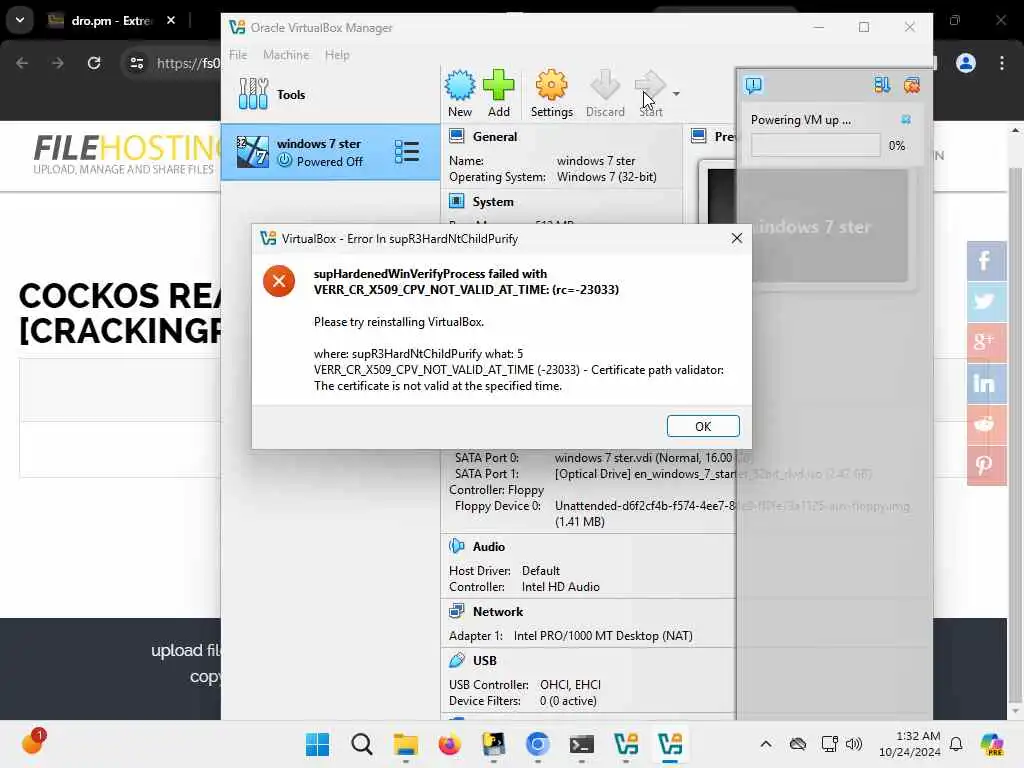Click the Intel PRO/1000 MT Desktop (NAT) adapter text

pyautogui.click(x=603, y=636)
